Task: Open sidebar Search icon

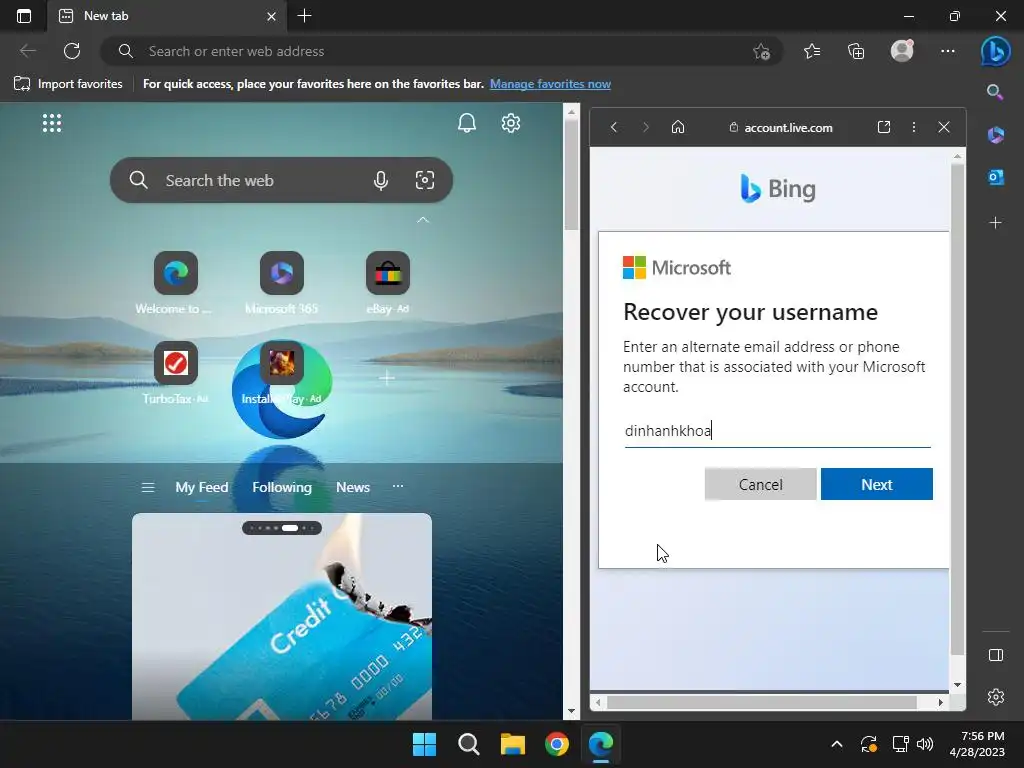Action: [x=995, y=92]
